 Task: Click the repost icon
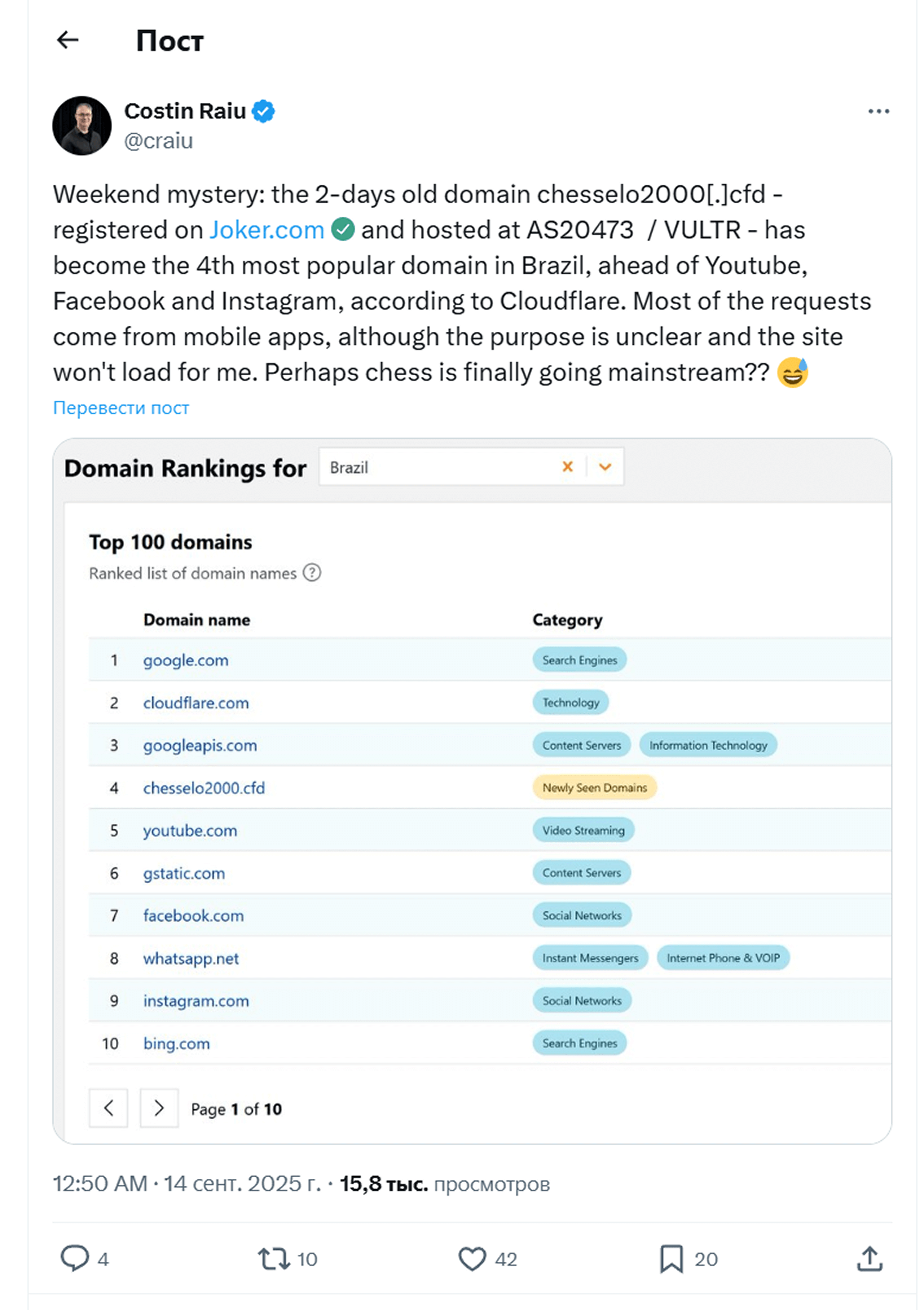pos(274,1259)
